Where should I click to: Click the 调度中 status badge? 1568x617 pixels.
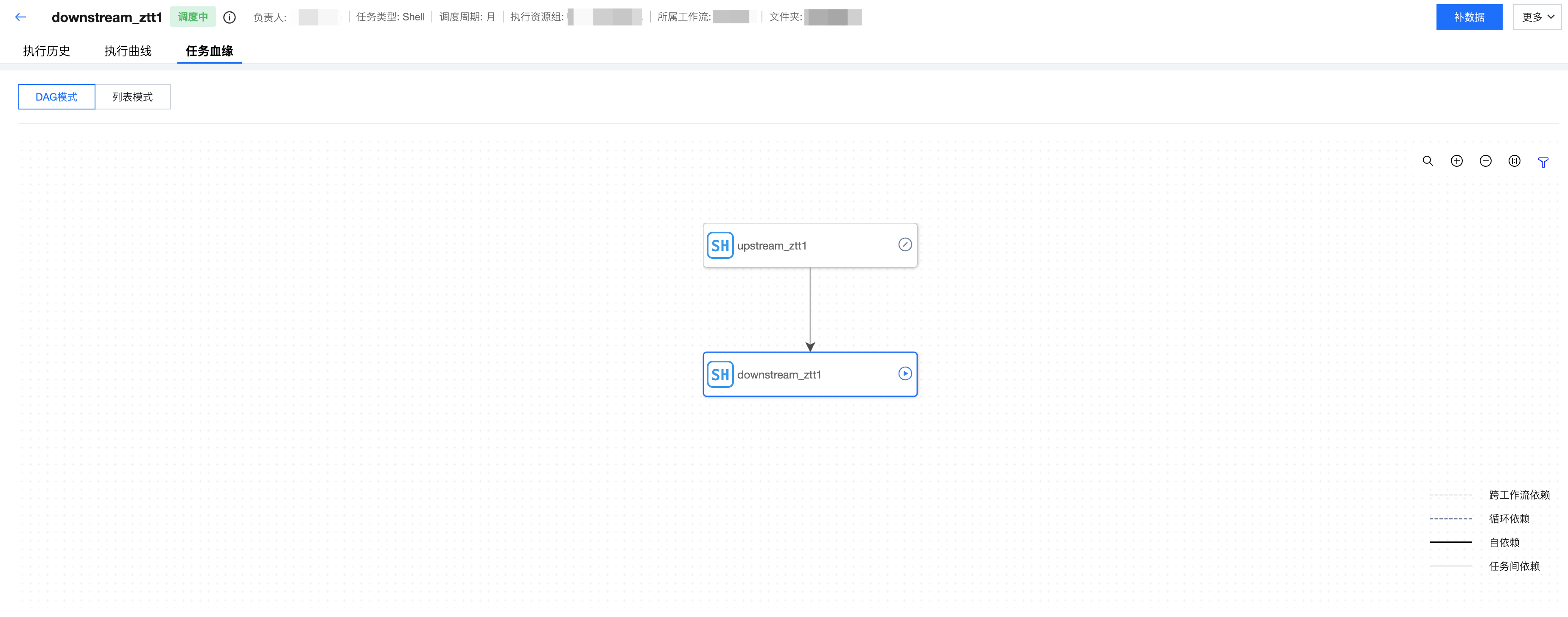tap(193, 17)
